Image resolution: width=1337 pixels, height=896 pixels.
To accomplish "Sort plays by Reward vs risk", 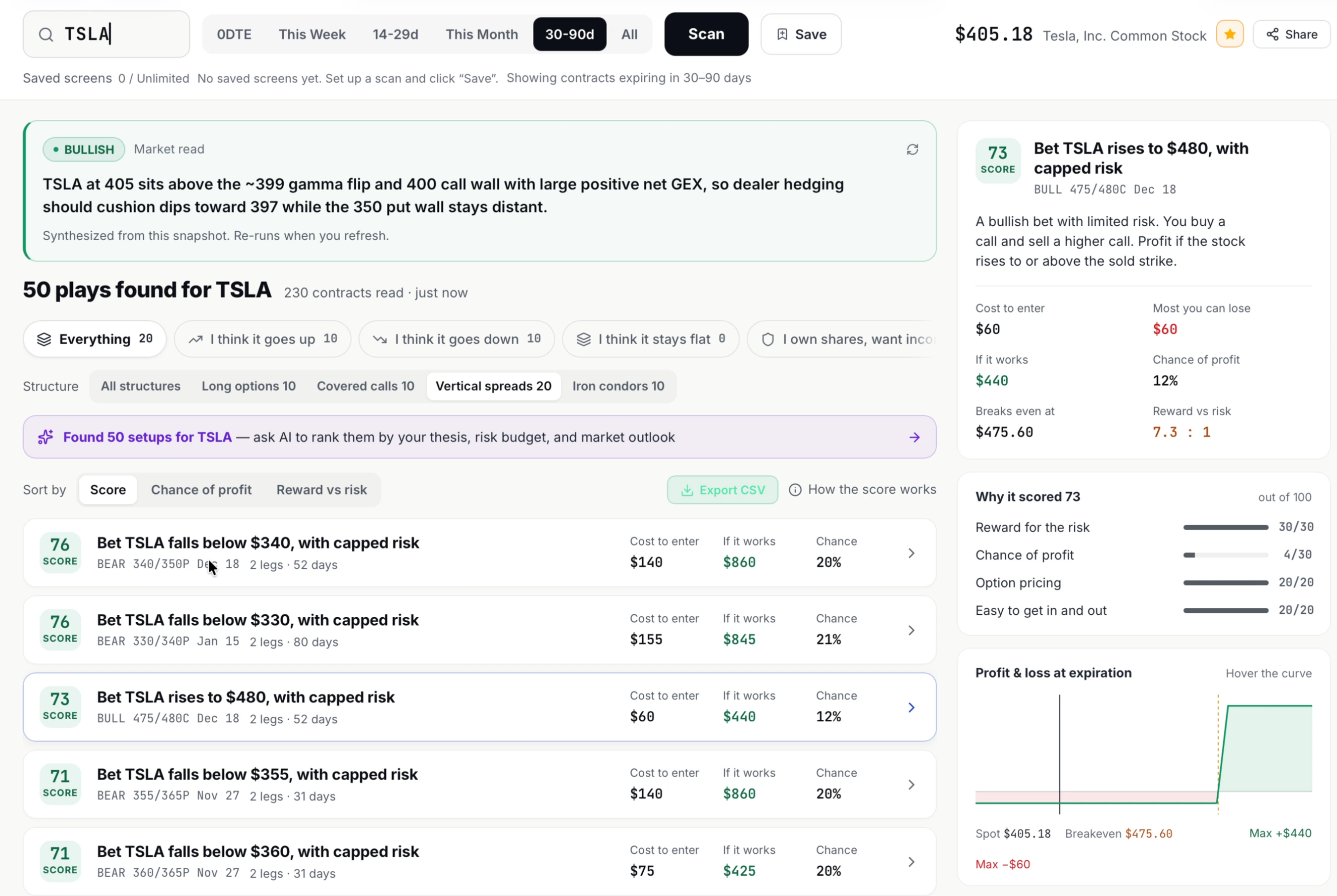I will coord(322,490).
